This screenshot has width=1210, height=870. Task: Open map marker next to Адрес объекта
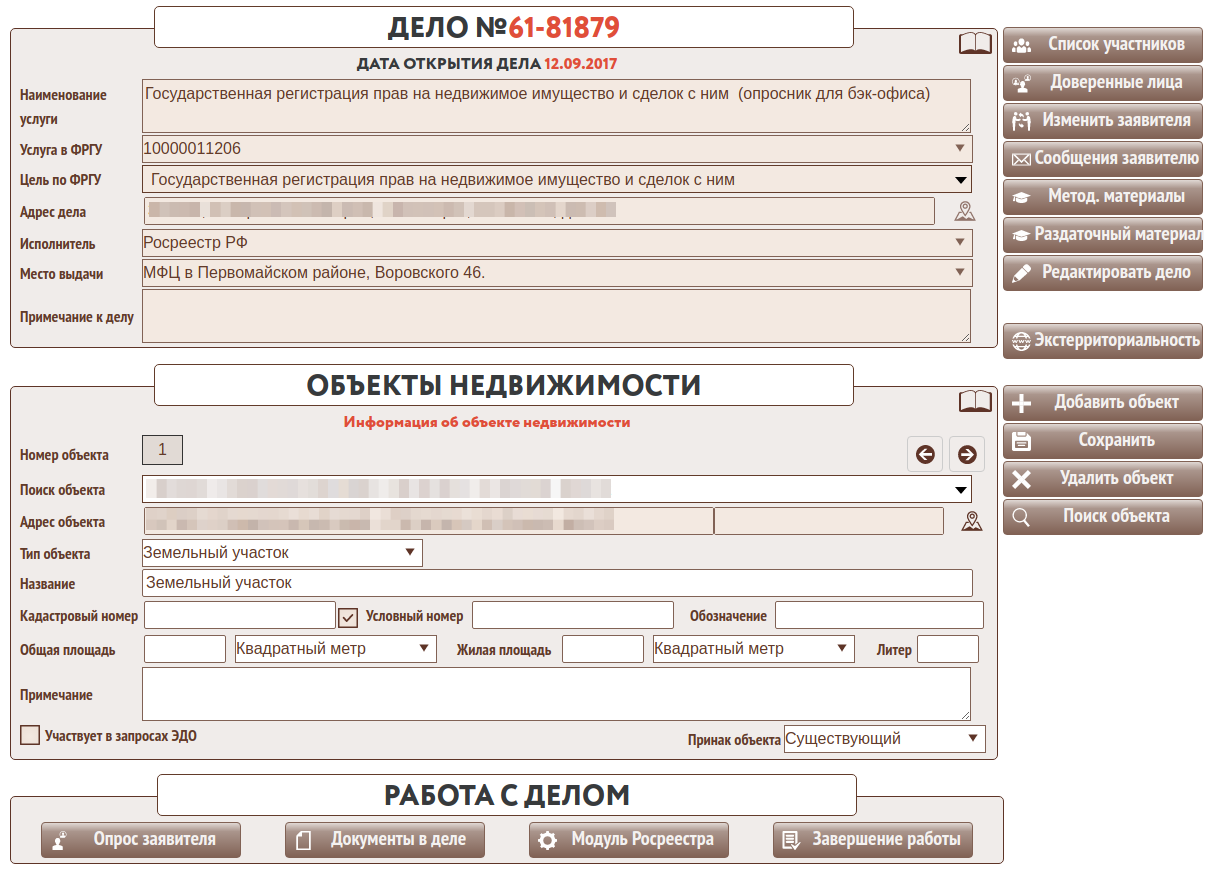point(971,521)
